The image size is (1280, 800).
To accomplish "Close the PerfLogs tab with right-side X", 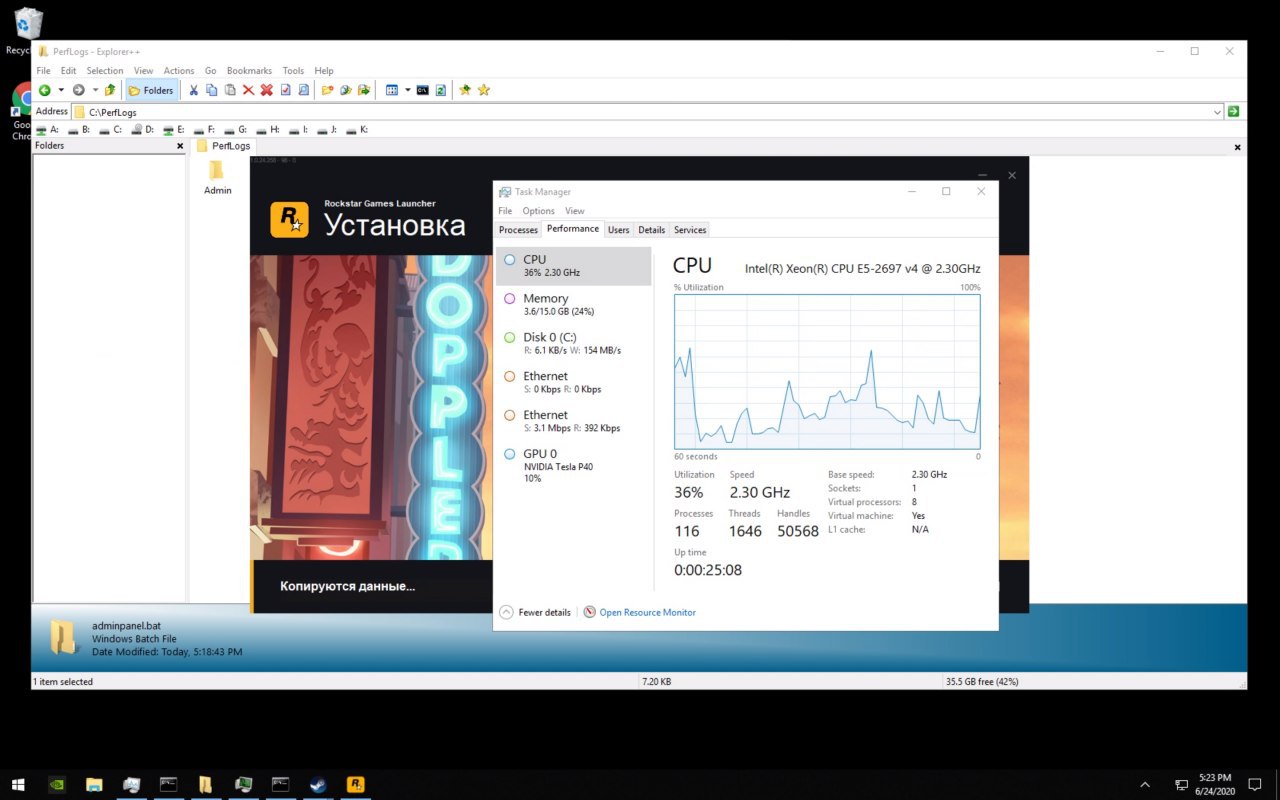I will pyautogui.click(x=1237, y=147).
